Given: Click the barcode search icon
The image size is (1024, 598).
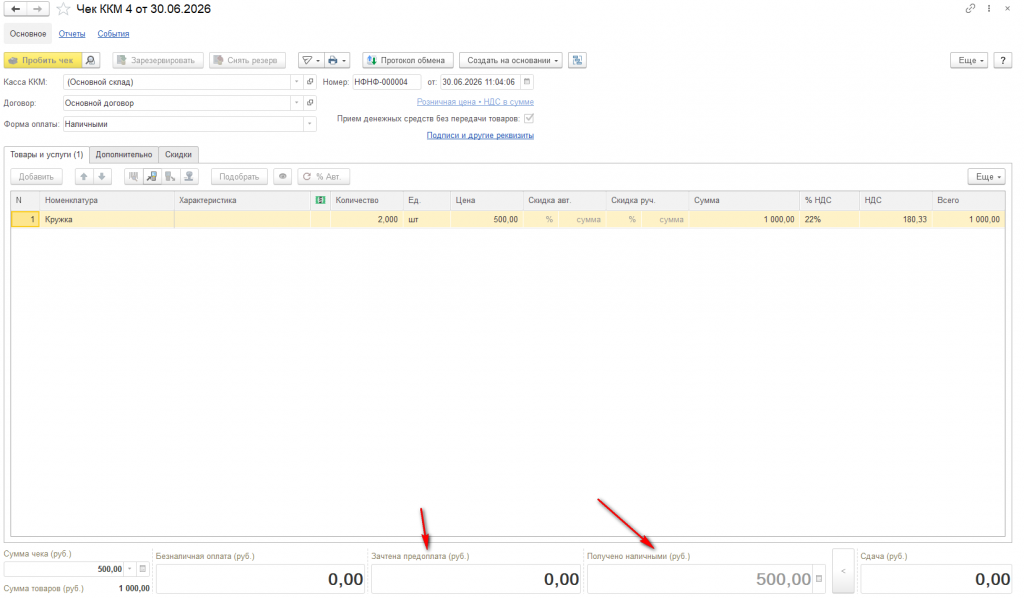Looking at the screenshot, I should click(133, 176).
